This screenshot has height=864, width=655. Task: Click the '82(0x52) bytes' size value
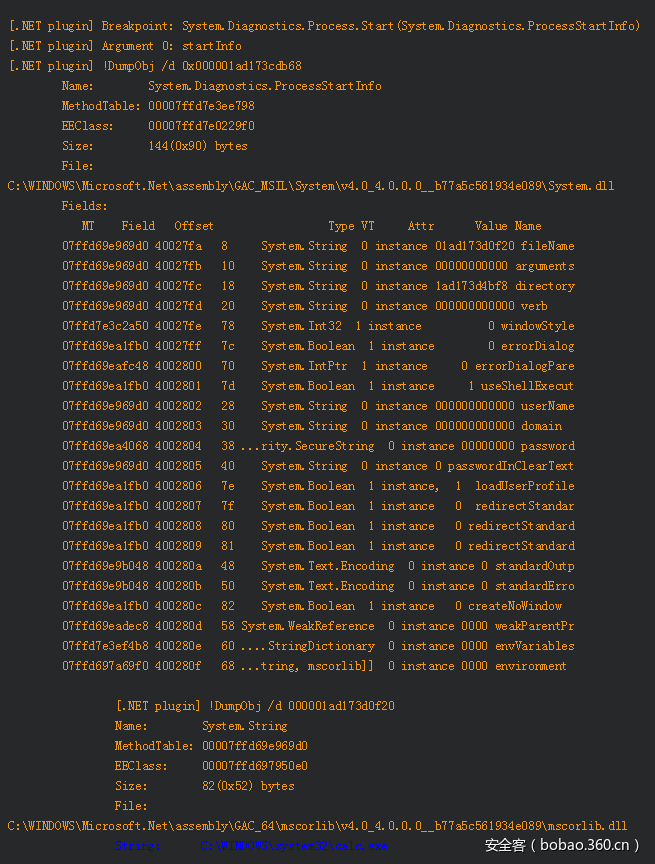pyautogui.click(x=248, y=786)
